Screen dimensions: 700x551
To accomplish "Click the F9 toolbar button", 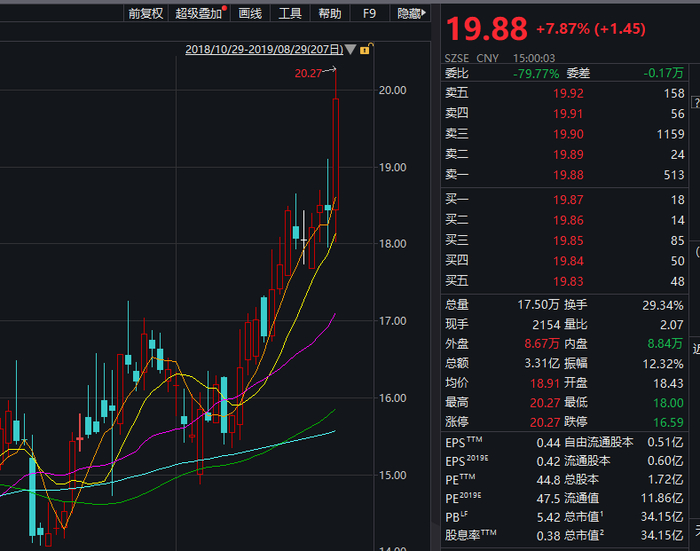I will (x=369, y=14).
